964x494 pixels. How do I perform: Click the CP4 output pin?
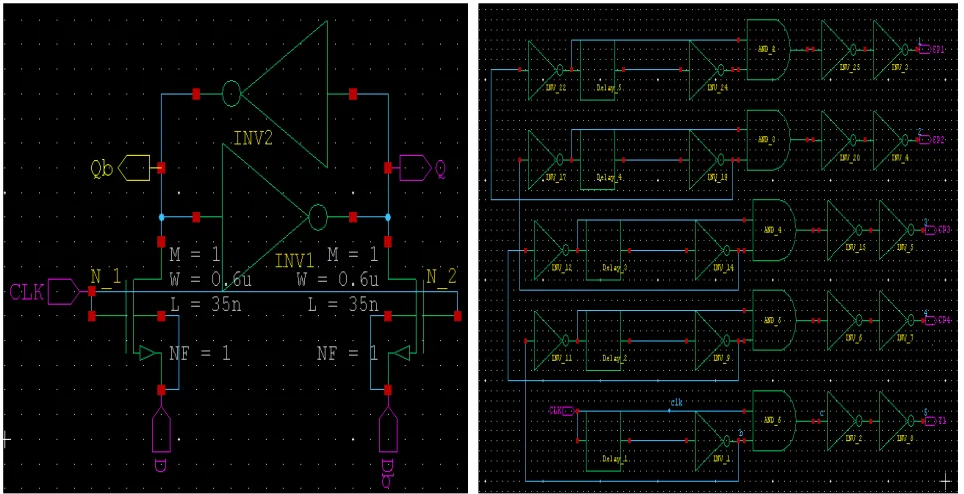tap(931, 320)
